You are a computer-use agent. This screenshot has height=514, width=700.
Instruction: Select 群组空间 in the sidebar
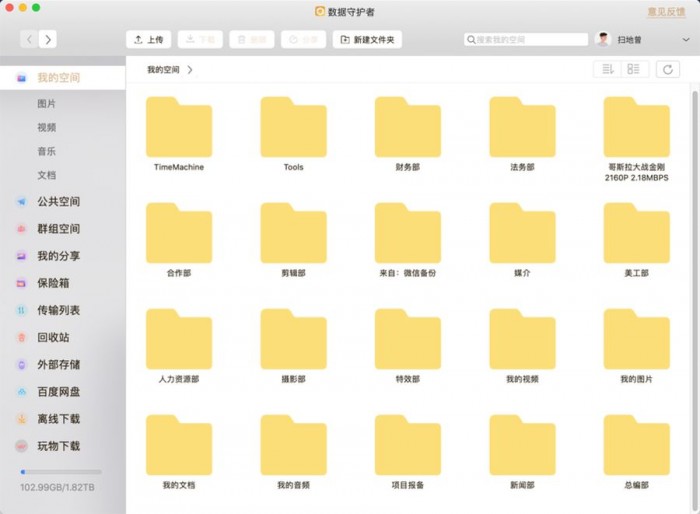[58, 229]
